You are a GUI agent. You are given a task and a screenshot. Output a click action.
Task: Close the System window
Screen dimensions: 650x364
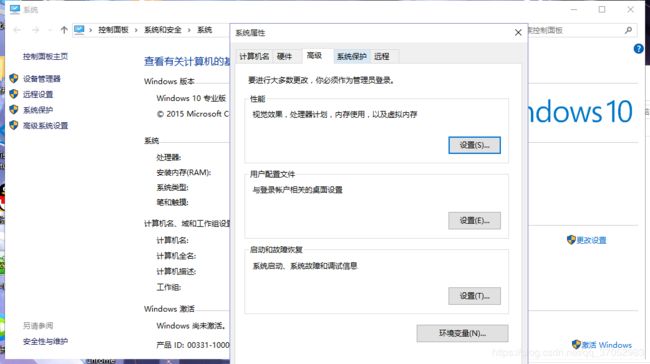(x=631, y=9)
